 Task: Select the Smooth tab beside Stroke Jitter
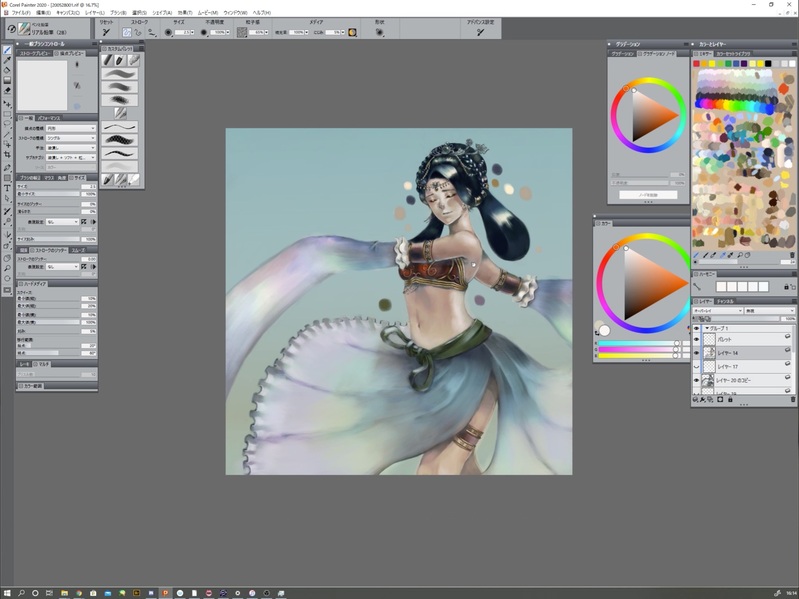(x=78, y=250)
